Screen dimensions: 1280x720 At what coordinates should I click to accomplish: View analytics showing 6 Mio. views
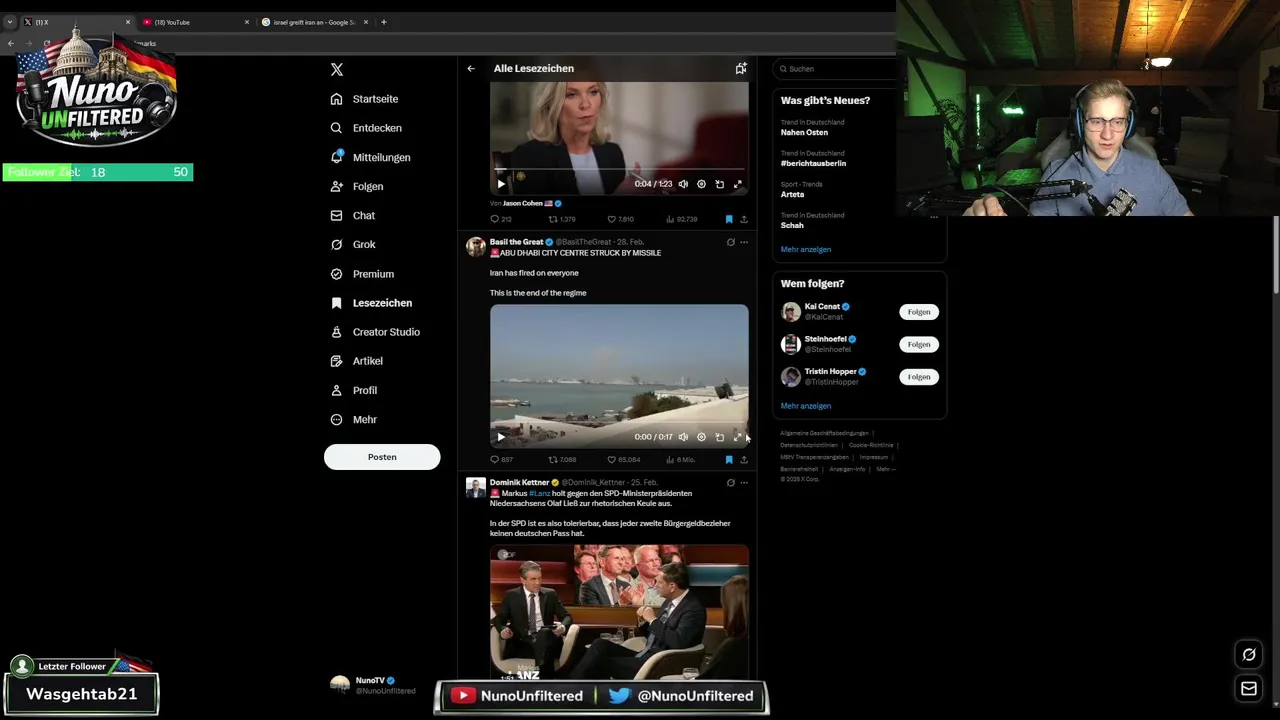(681, 460)
